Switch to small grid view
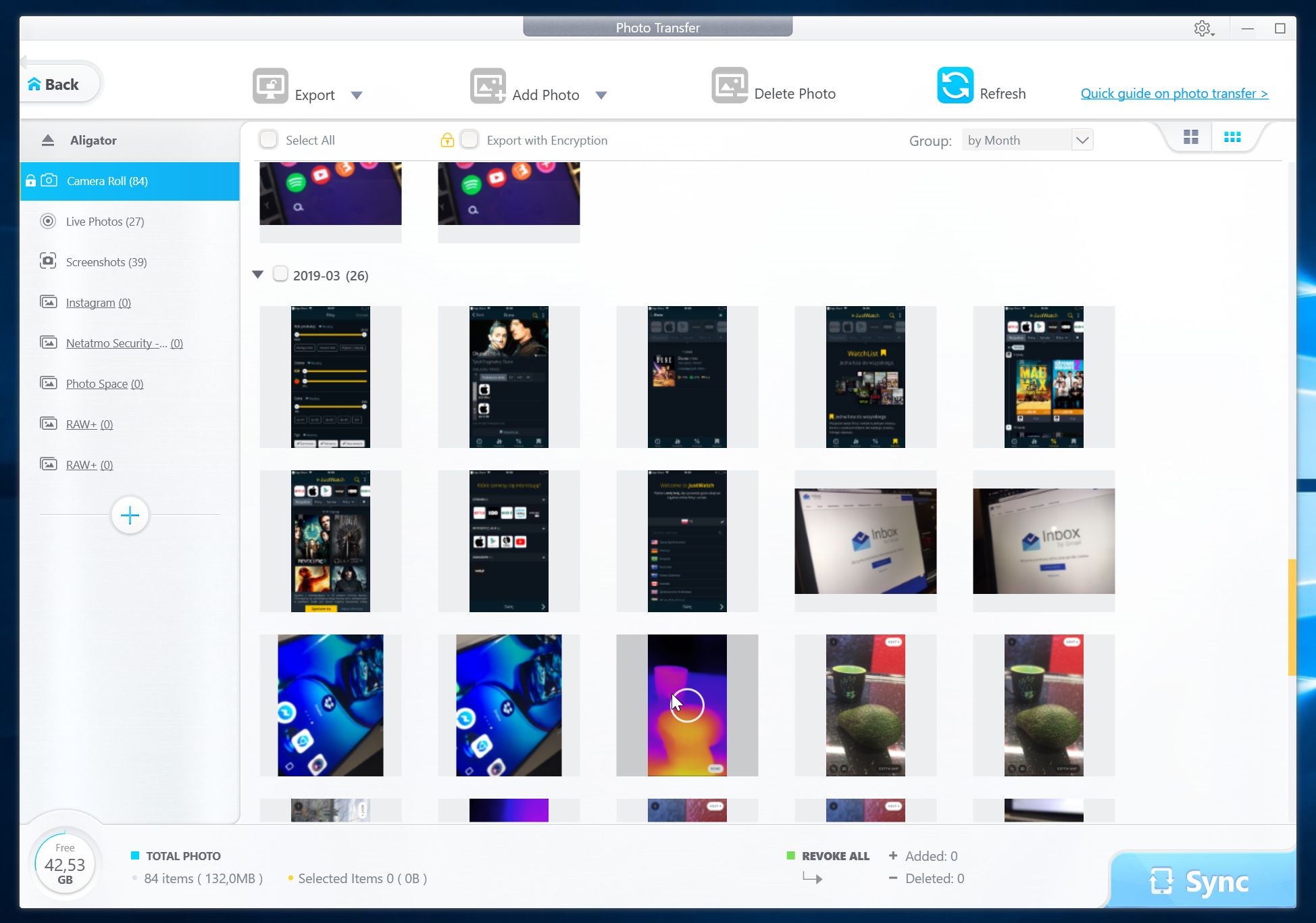1316x923 pixels. tap(1232, 137)
